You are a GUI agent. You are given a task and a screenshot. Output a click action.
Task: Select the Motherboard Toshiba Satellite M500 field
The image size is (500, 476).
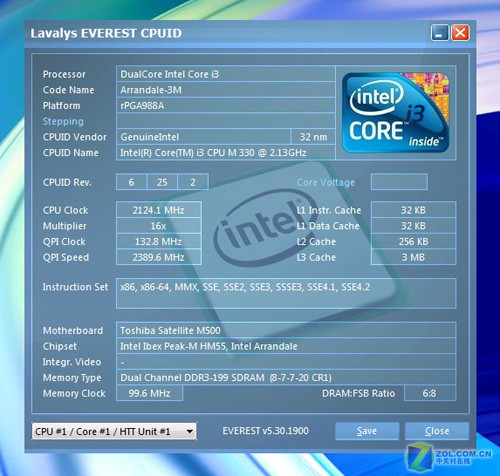coord(286,330)
